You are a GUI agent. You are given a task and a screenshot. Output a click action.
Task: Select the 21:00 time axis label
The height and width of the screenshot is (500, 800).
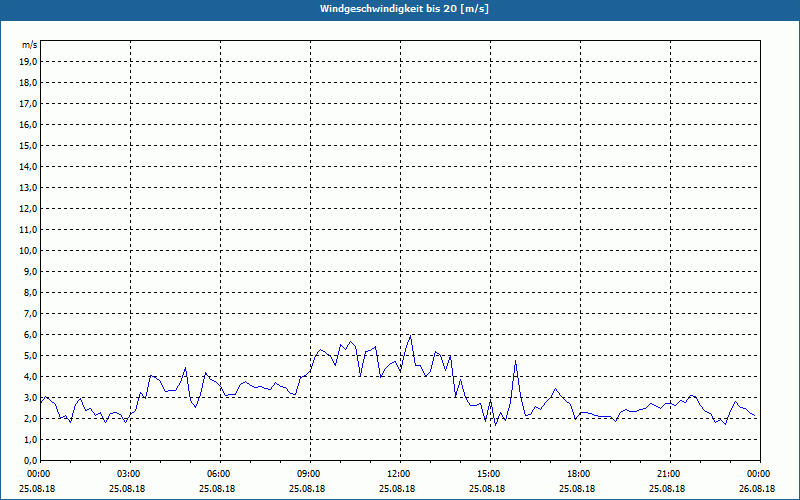[x=670, y=474]
